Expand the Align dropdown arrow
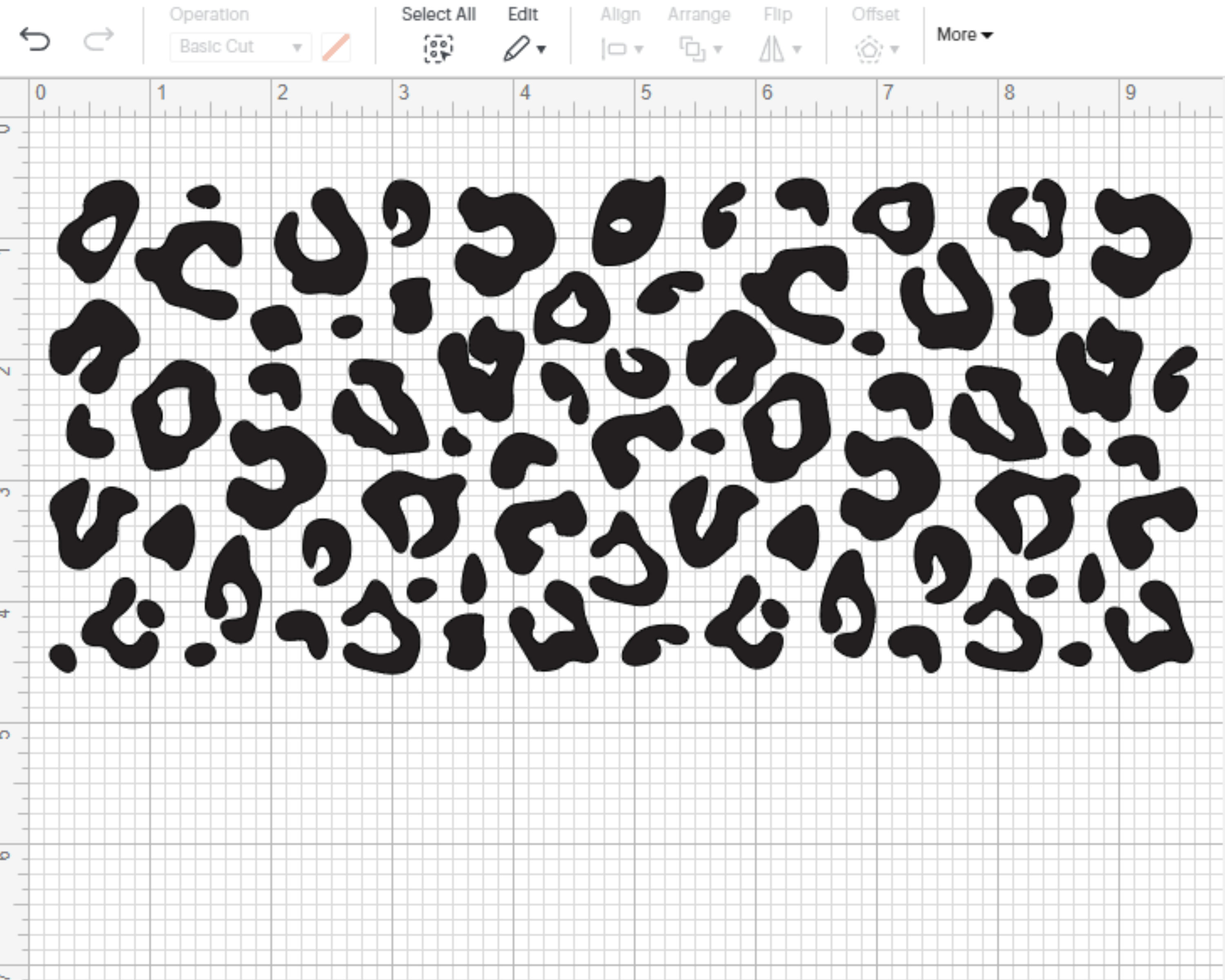The width and height of the screenshot is (1225, 980). tap(639, 49)
